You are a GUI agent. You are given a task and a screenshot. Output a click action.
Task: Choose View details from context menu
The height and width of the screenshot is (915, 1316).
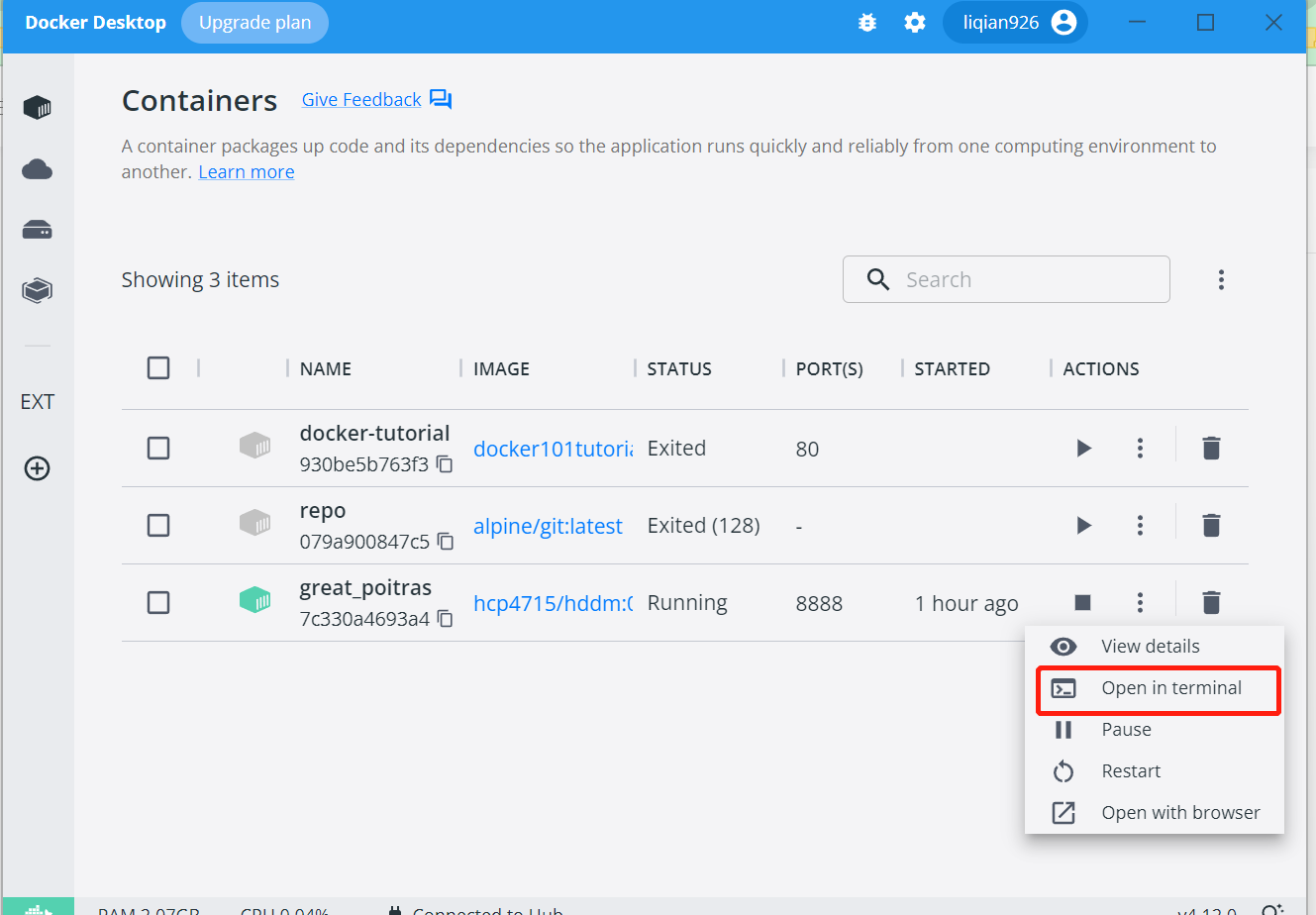click(1155, 646)
